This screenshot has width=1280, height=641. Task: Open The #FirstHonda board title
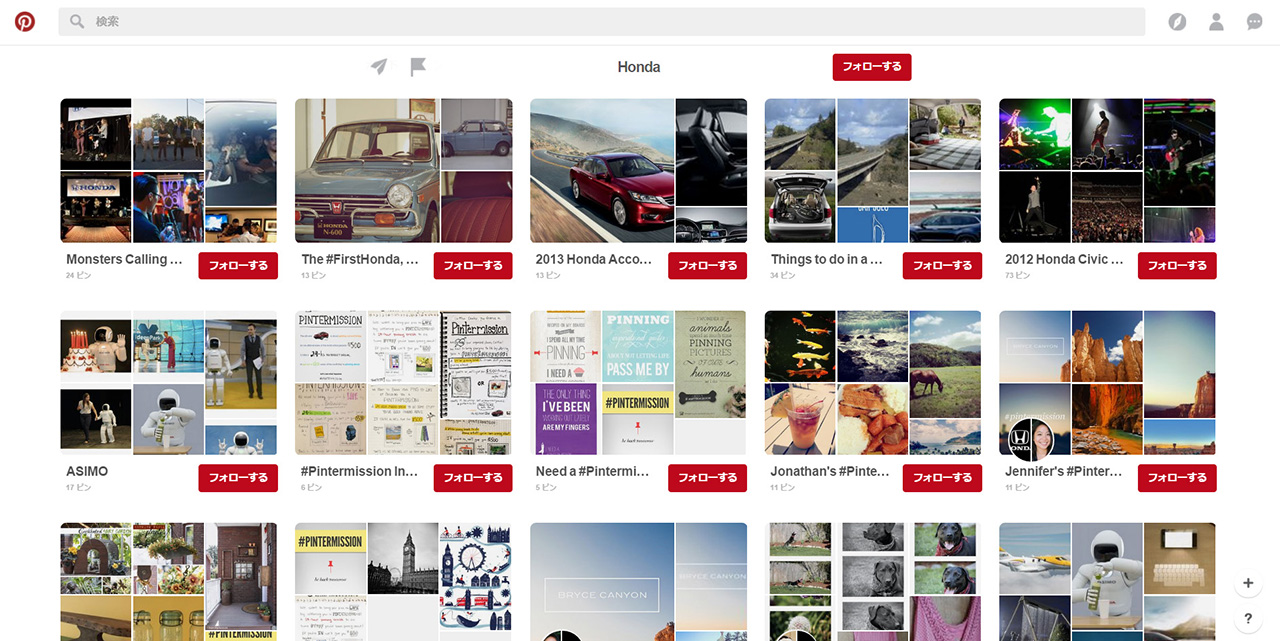pos(360,259)
